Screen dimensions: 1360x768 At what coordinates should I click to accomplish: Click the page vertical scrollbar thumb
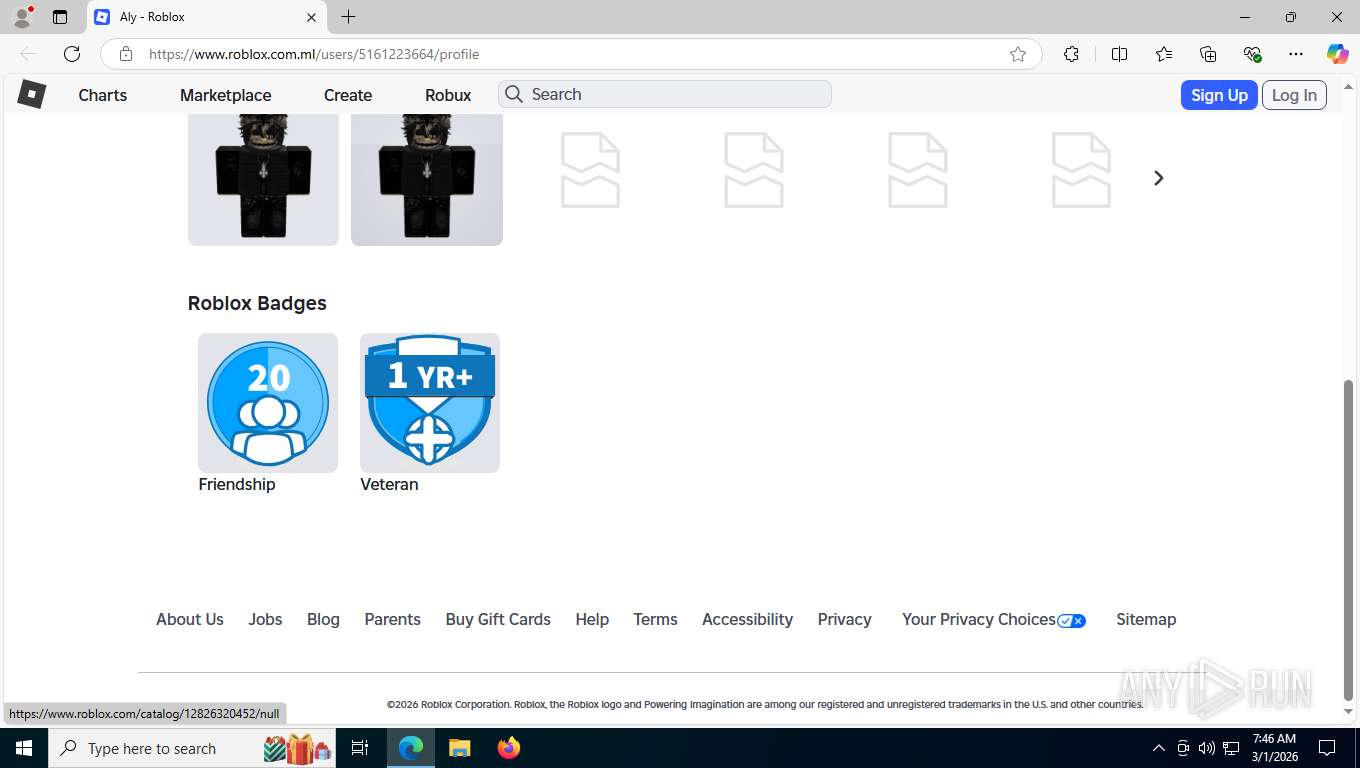coord(1348,540)
